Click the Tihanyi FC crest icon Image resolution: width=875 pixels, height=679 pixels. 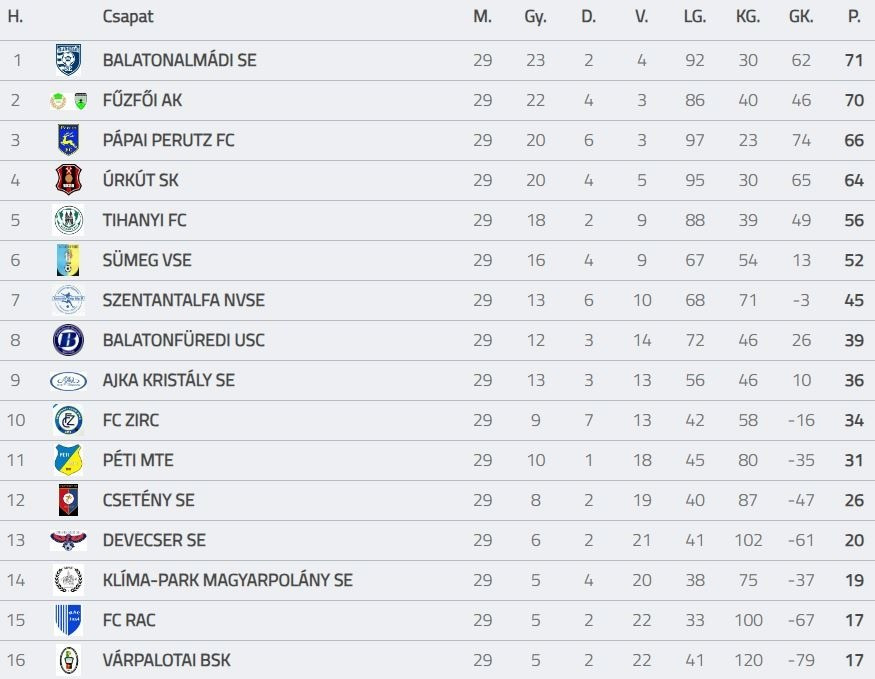click(x=68, y=220)
